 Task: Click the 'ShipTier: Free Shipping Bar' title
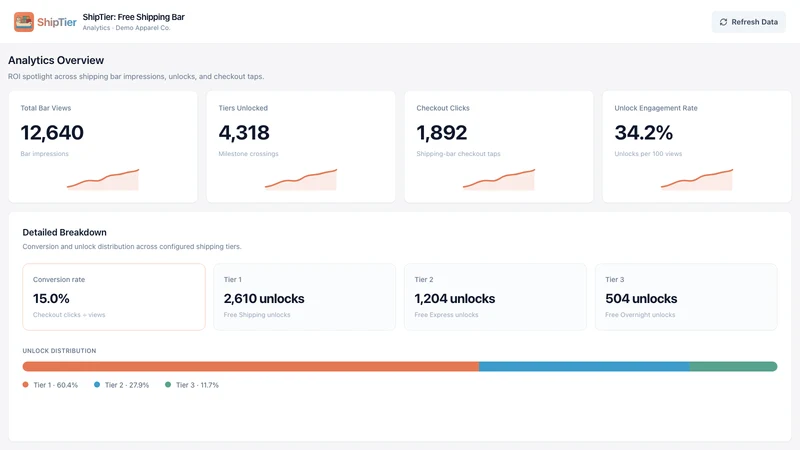pyautogui.click(x=134, y=17)
